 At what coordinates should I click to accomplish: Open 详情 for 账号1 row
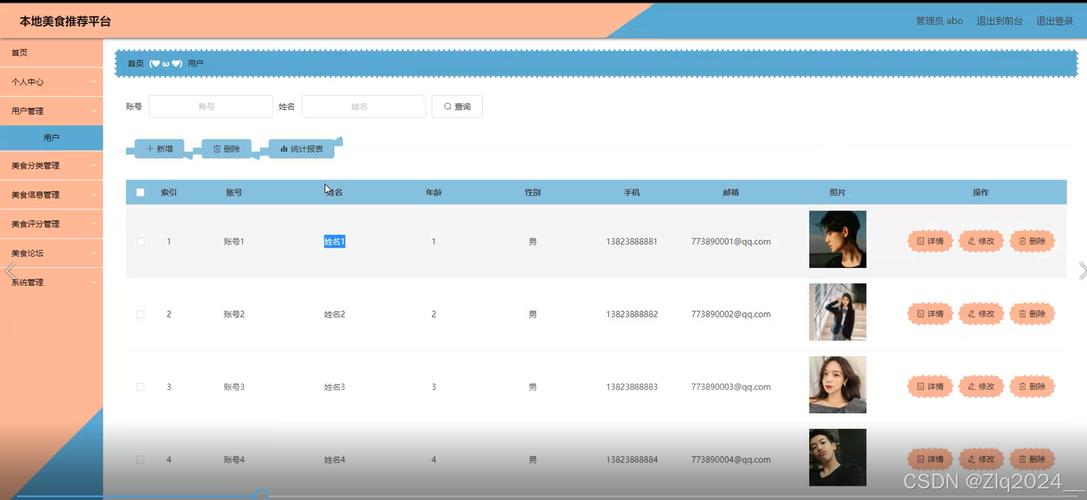930,241
